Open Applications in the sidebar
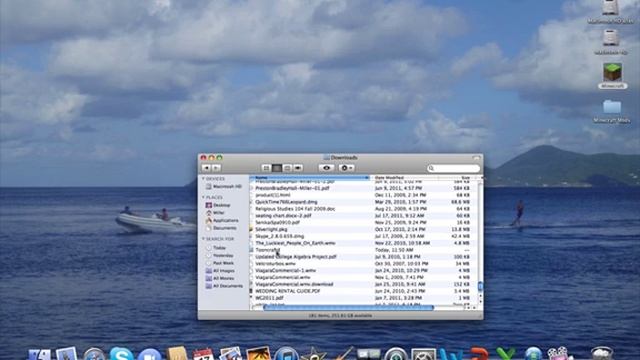640x360 pixels. coord(222,220)
